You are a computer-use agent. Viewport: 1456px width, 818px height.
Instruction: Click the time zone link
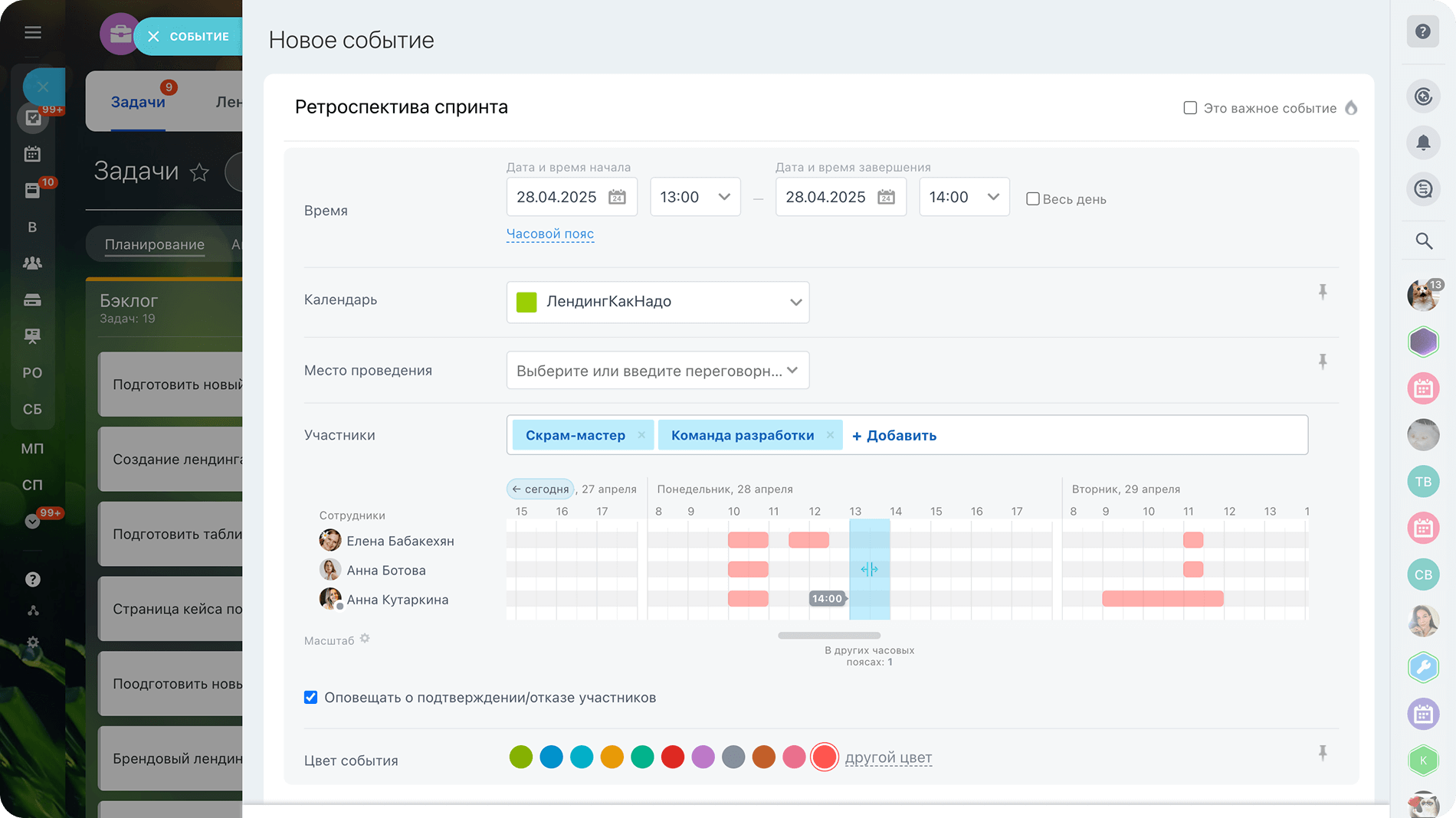(549, 234)
